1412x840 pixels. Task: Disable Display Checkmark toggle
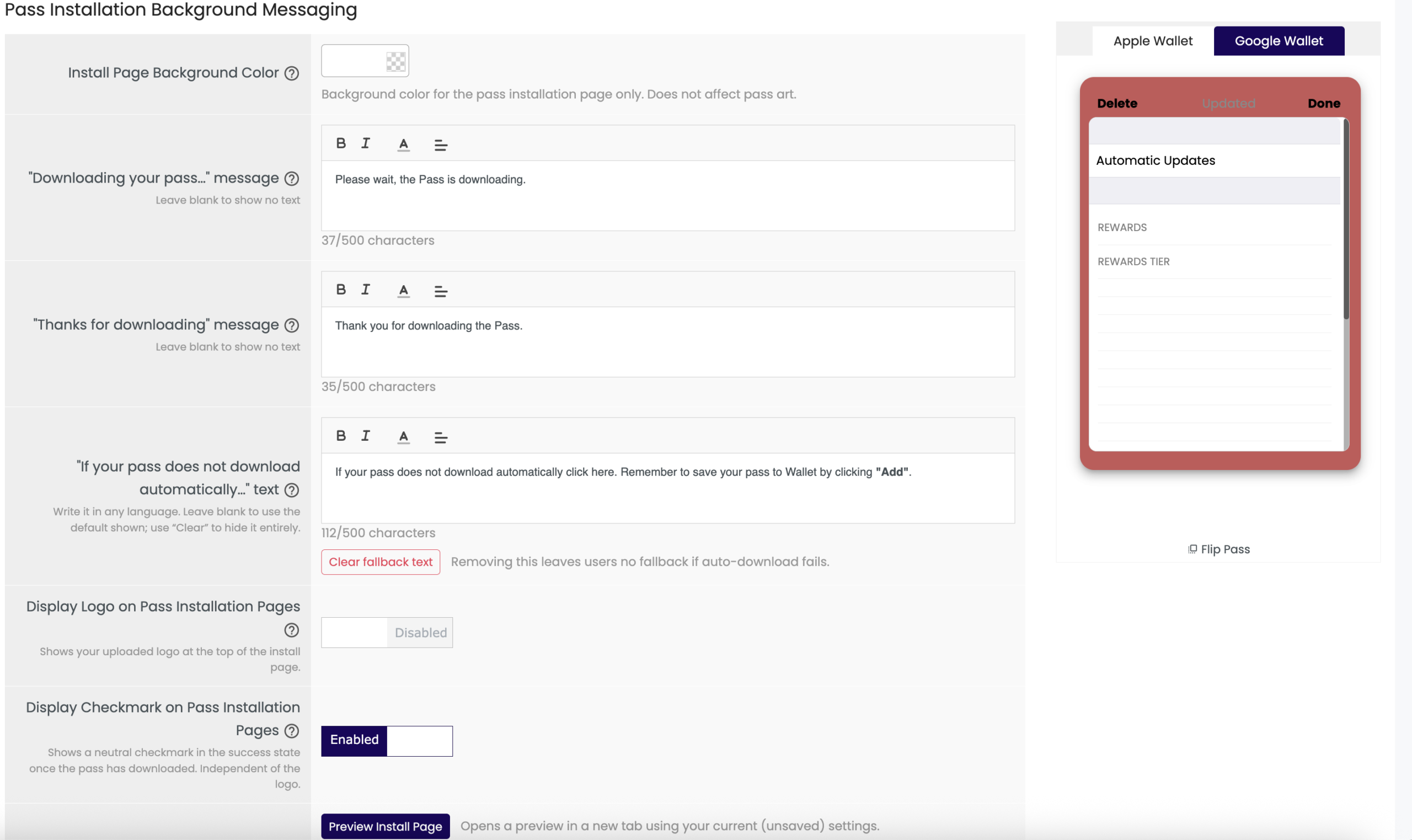387,740
